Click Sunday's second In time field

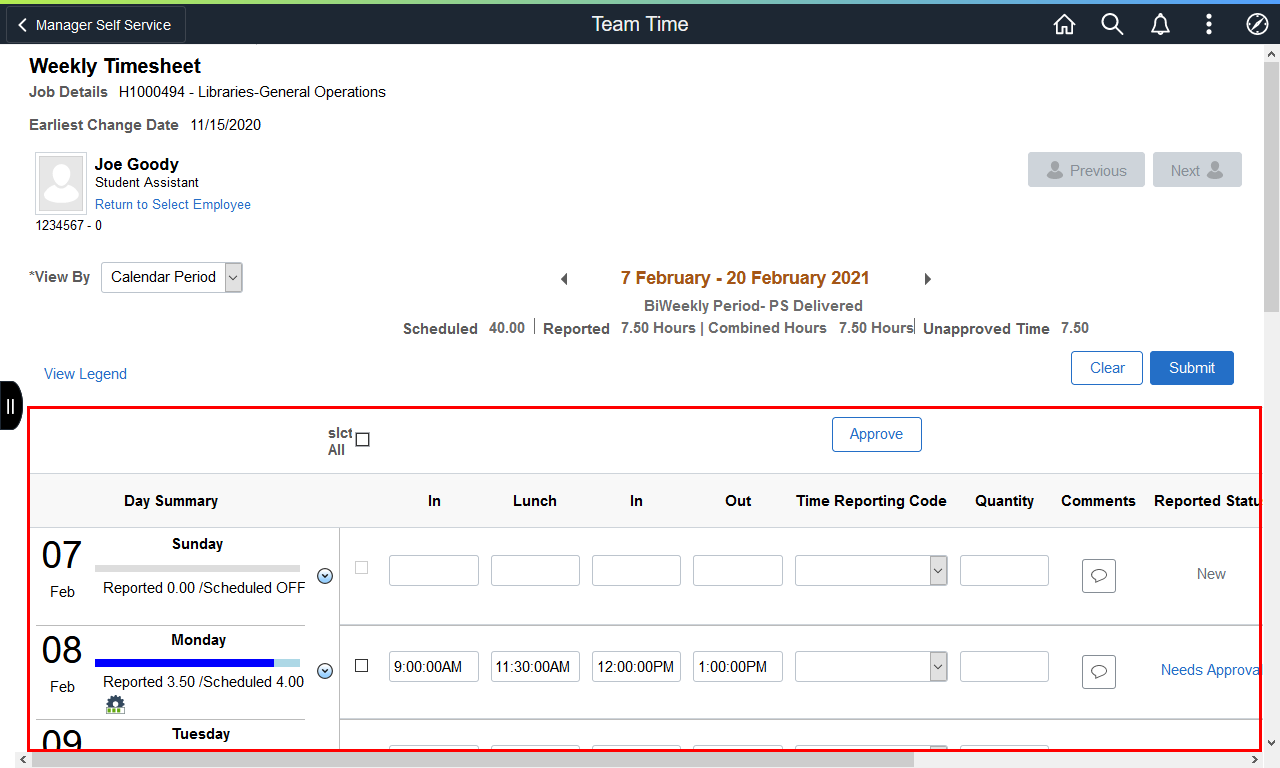636,571
